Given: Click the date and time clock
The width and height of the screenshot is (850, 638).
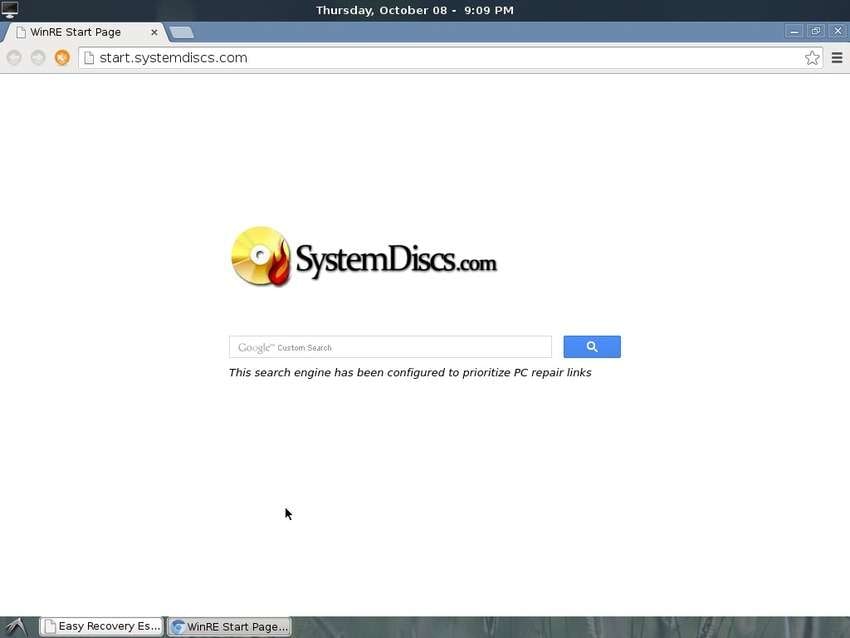Looking at the screenshot, I should tap(415, 10).
